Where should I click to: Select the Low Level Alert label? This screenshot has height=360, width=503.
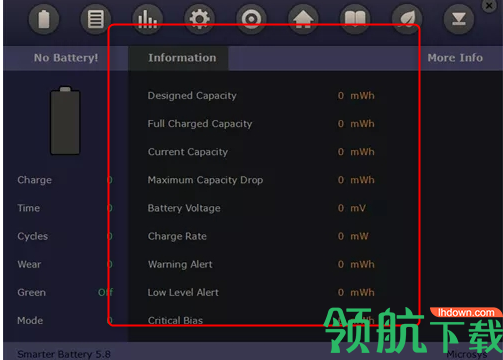coord(183,292)
